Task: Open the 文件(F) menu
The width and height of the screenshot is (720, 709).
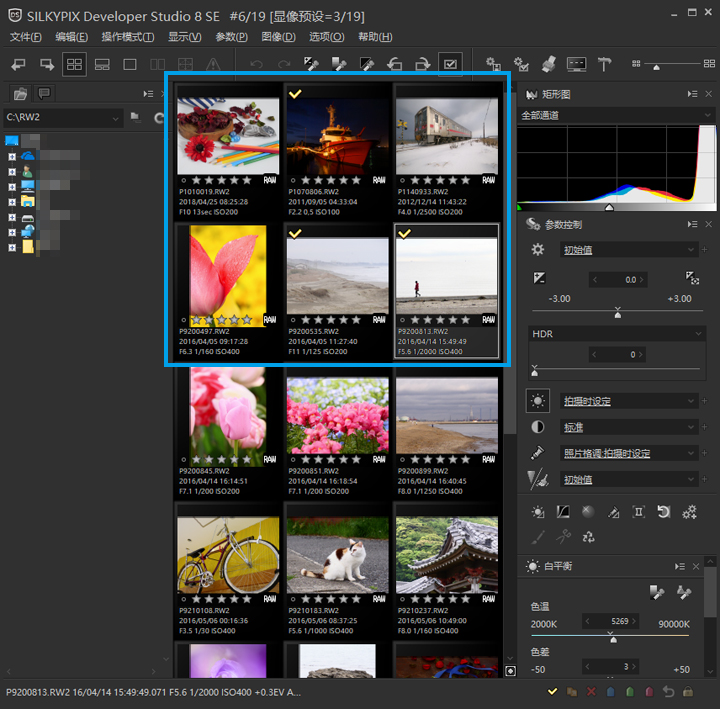Action: [x=26, y=37]
